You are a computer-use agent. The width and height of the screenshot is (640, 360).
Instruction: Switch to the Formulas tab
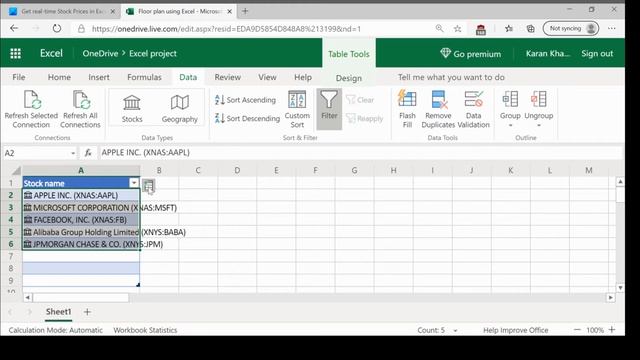click(x=144, y=77)
